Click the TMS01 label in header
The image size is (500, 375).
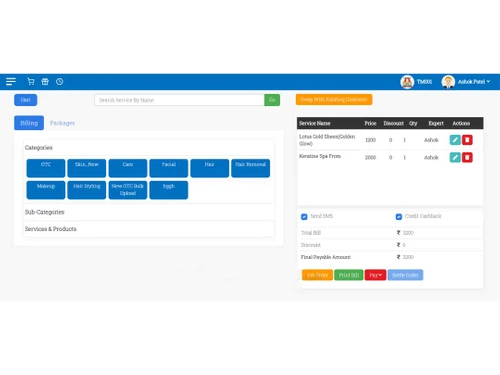click(x=424, y=82)
